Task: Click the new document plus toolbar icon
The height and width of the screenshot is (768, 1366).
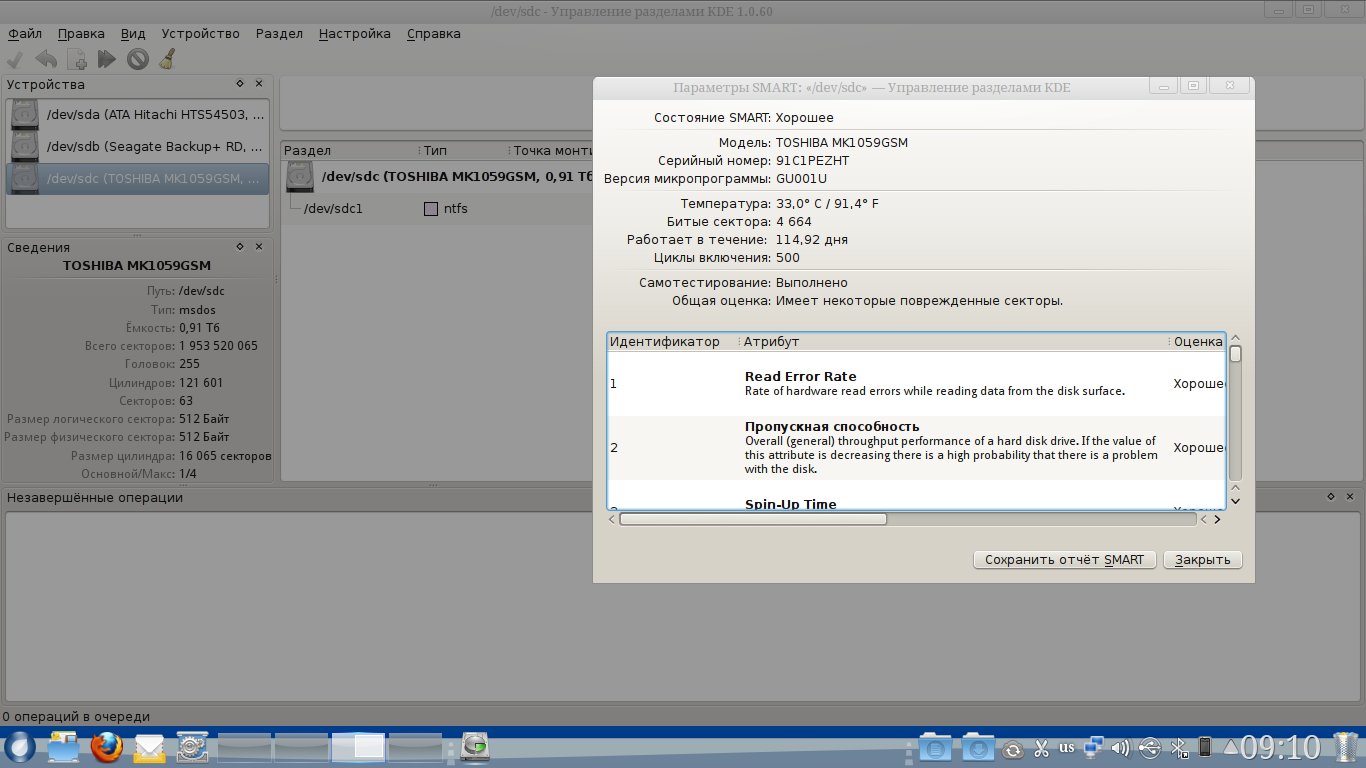Action: point(76,59)
